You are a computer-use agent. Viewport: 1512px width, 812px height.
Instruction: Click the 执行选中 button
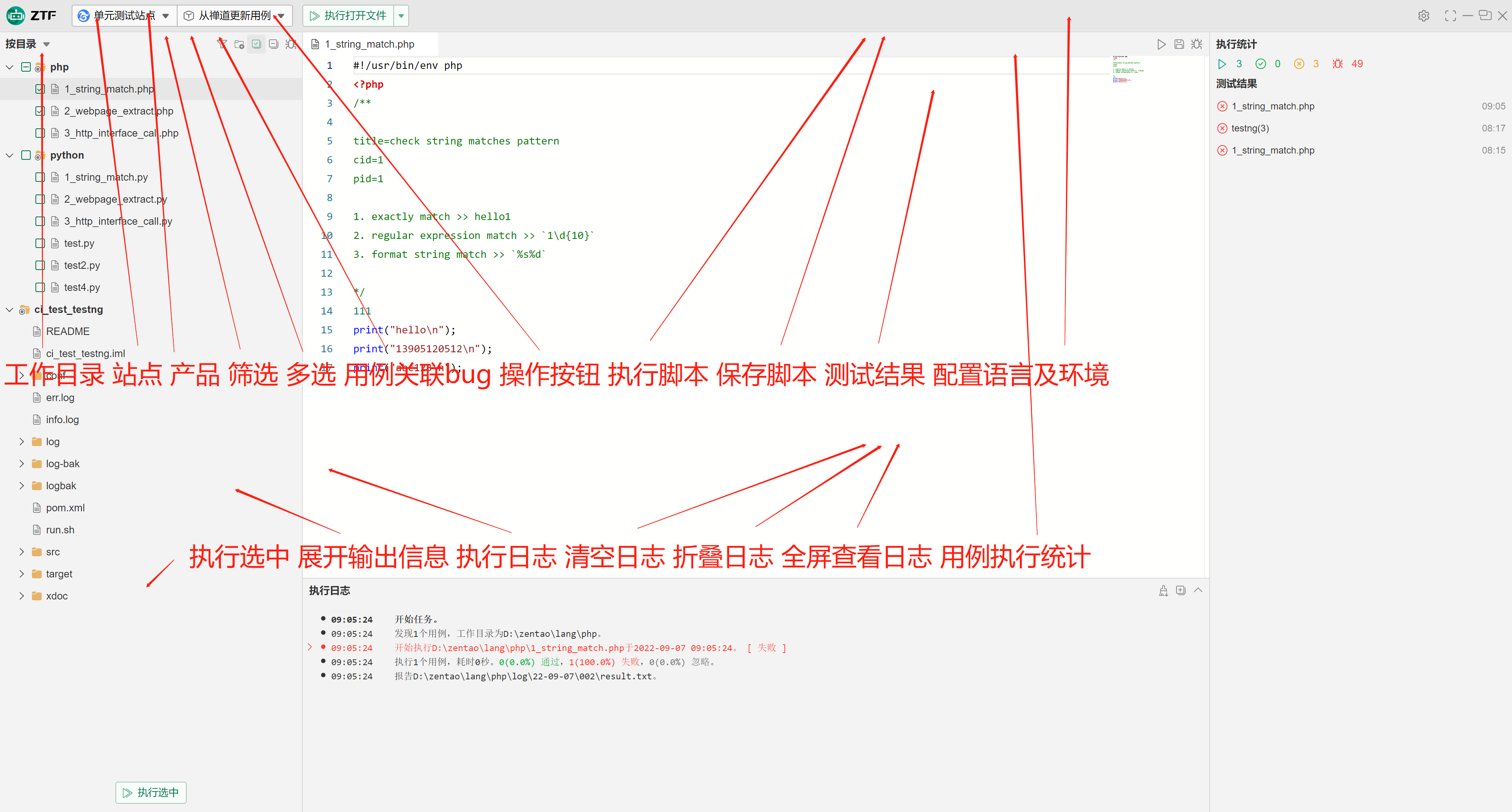click(x=151, y=793)
